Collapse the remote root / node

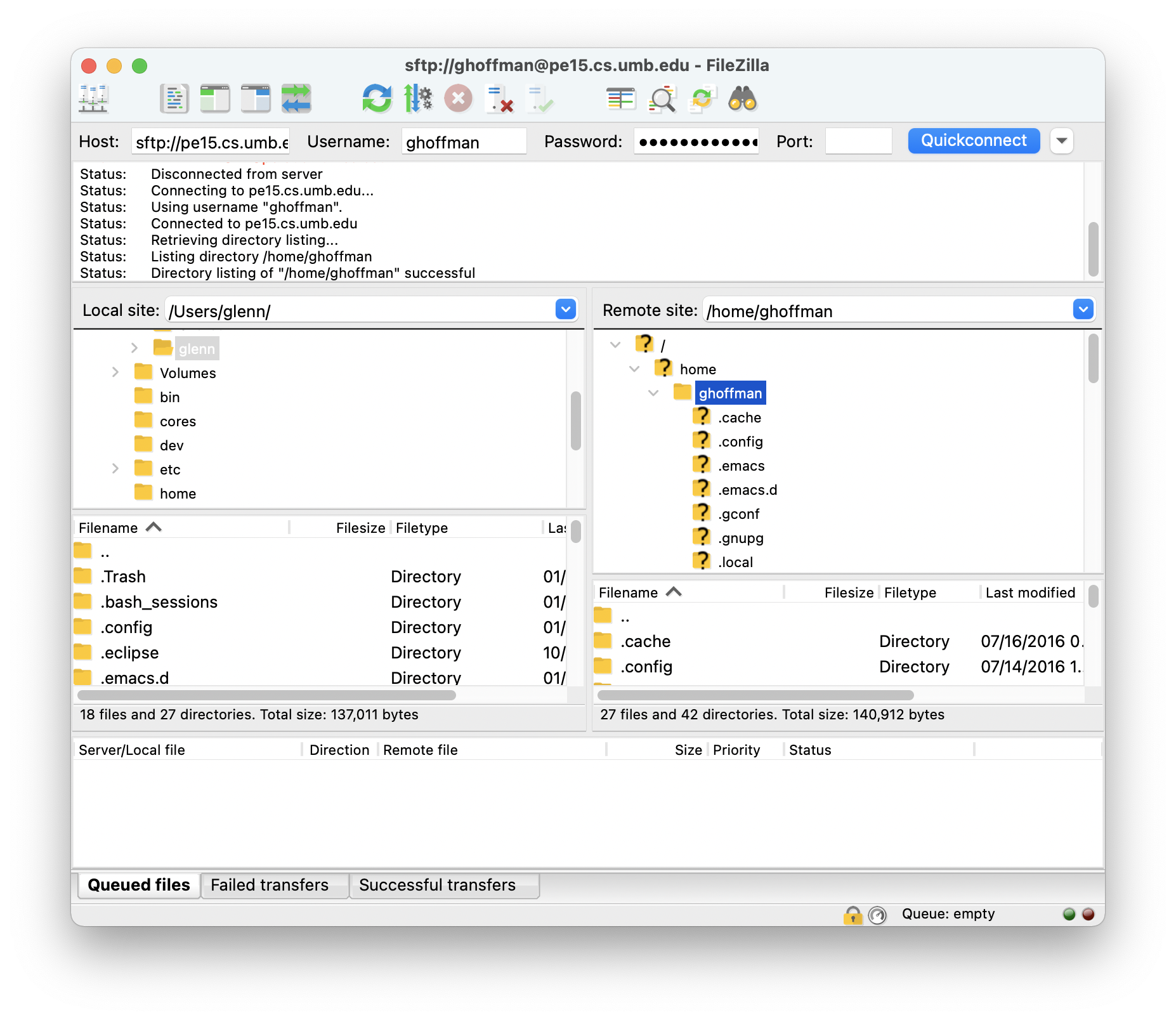pyautogui.click(x=615, y=344)
